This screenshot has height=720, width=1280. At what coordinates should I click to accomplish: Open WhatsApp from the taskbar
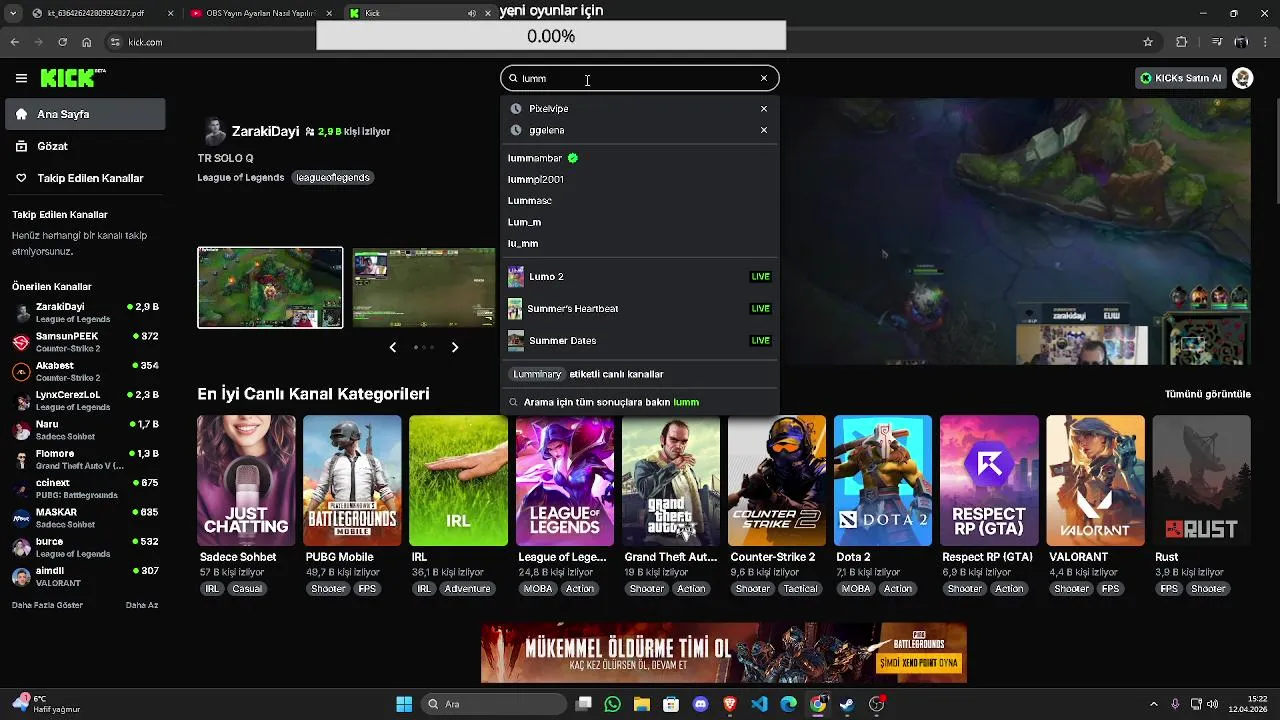613,704
